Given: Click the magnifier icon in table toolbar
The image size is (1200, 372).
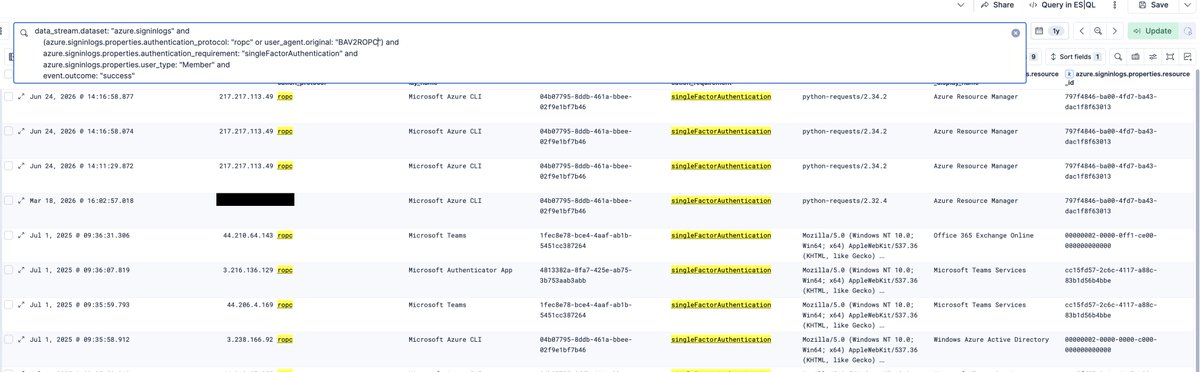Looking at the screenshot, I should [x=1118, y=57].
